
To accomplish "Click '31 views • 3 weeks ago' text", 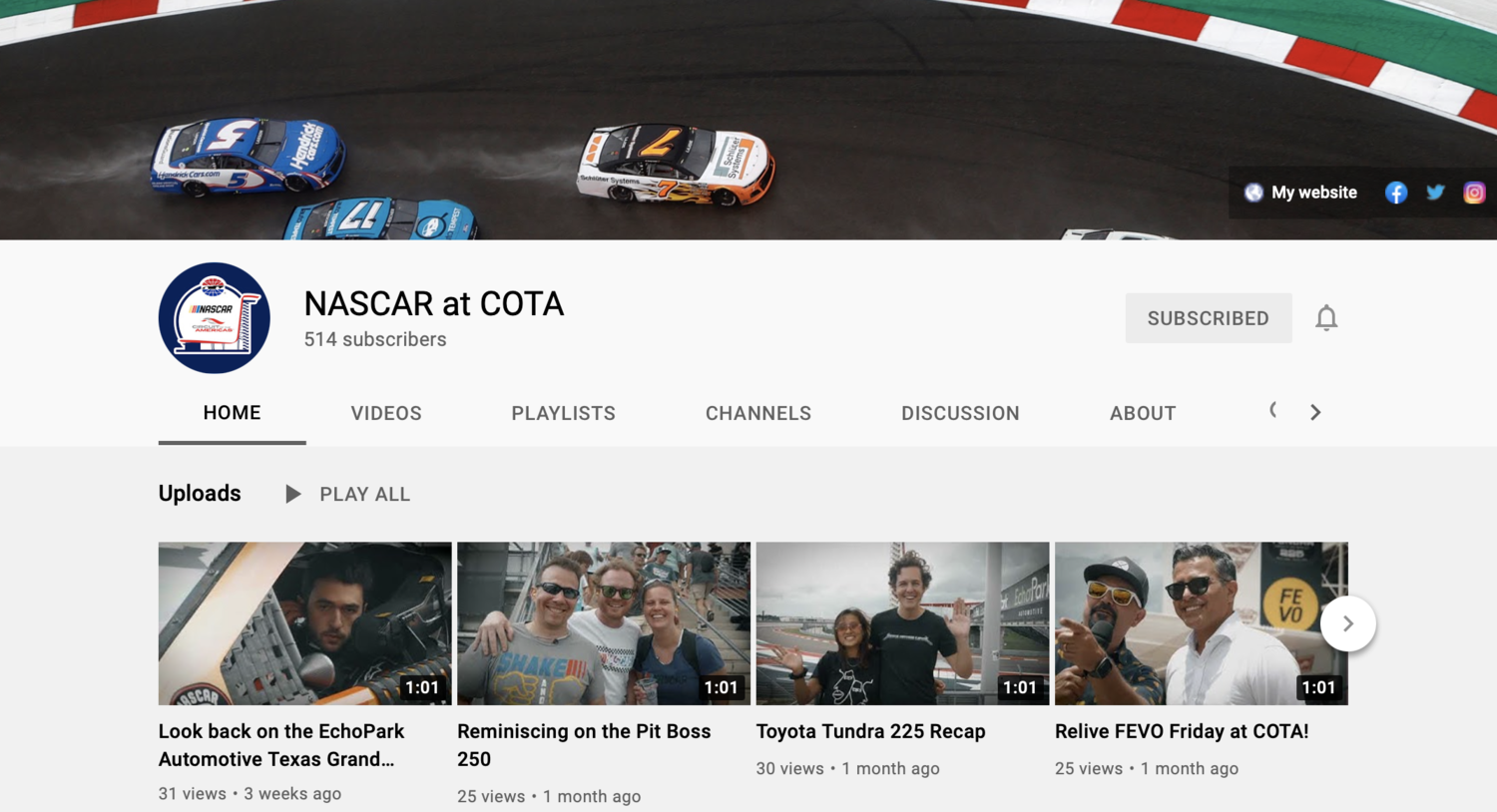I will pos(249,794).
